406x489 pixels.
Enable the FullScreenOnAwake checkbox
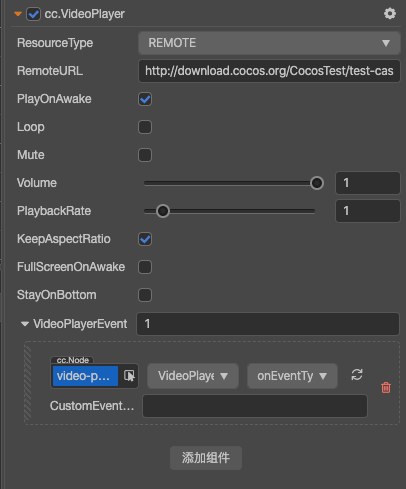coord(145,267)
